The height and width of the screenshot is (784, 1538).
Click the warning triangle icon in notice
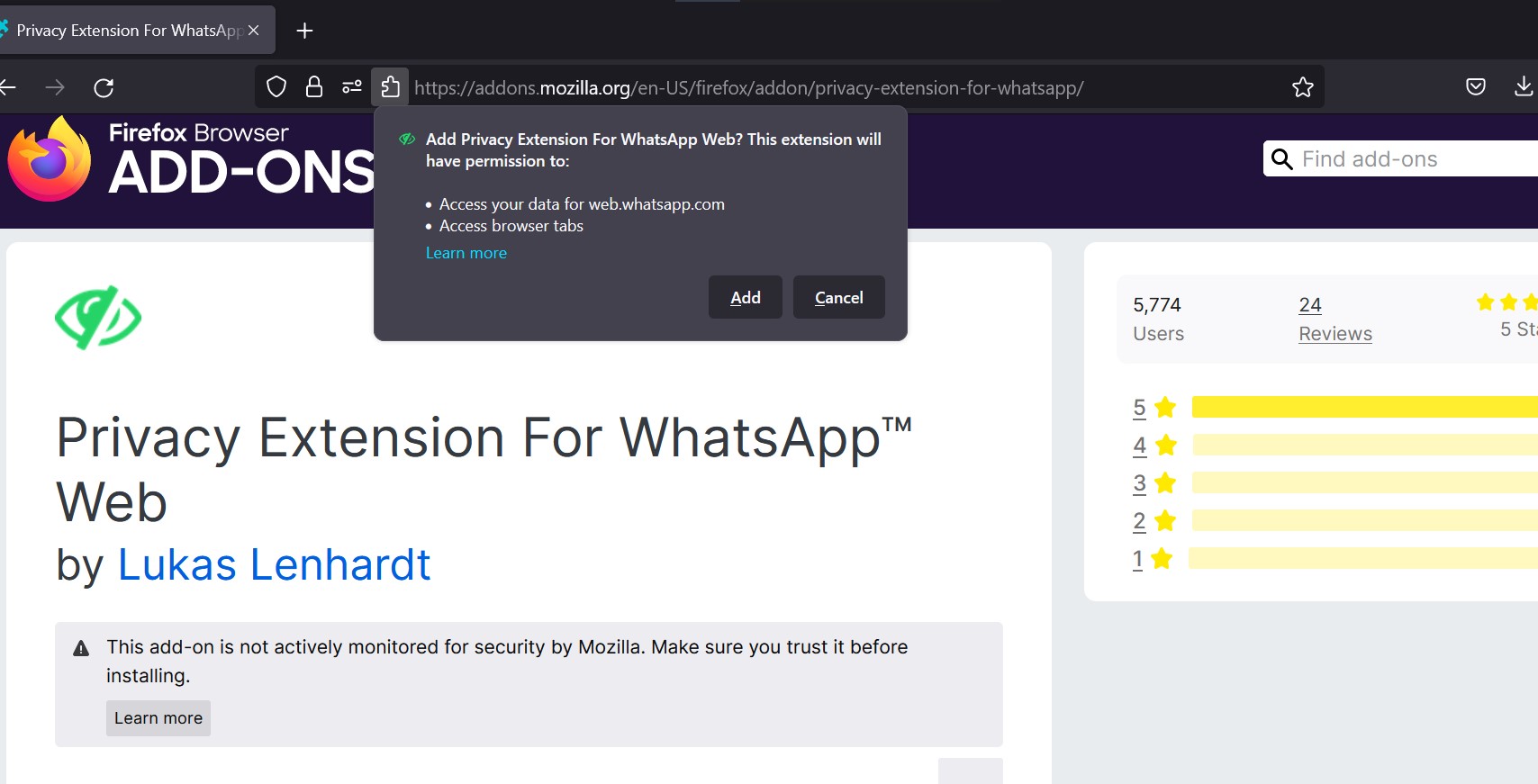[x=81, y=648]
